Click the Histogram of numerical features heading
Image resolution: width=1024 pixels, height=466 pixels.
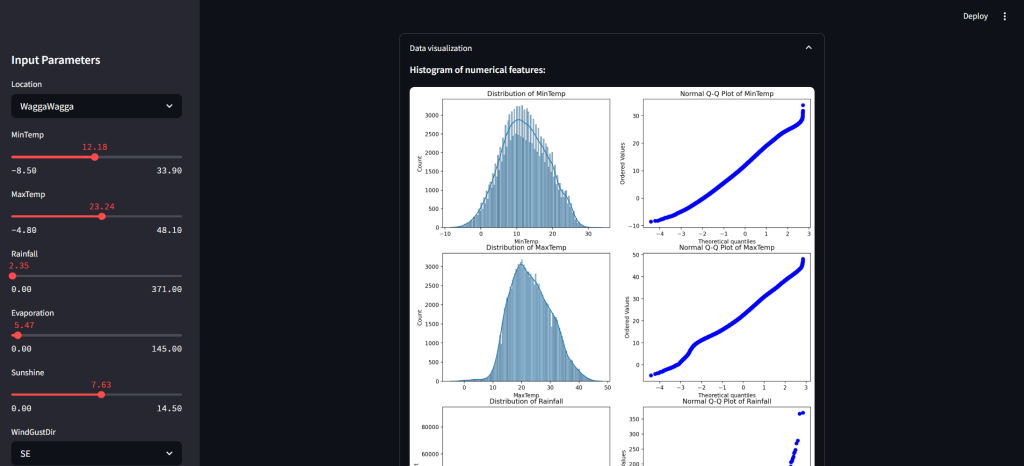pyautogui.click(x=477, y=70)
